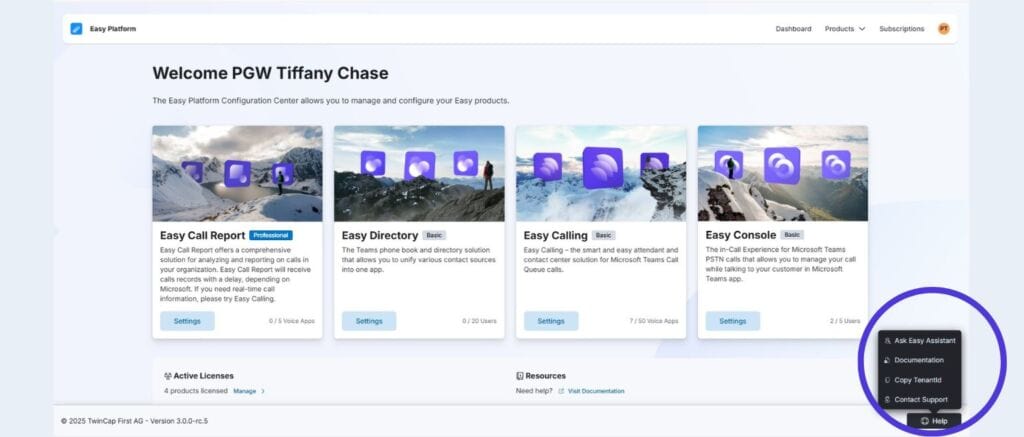Click Easy Calling card image
1024x437 pixels.
point(601,173)
